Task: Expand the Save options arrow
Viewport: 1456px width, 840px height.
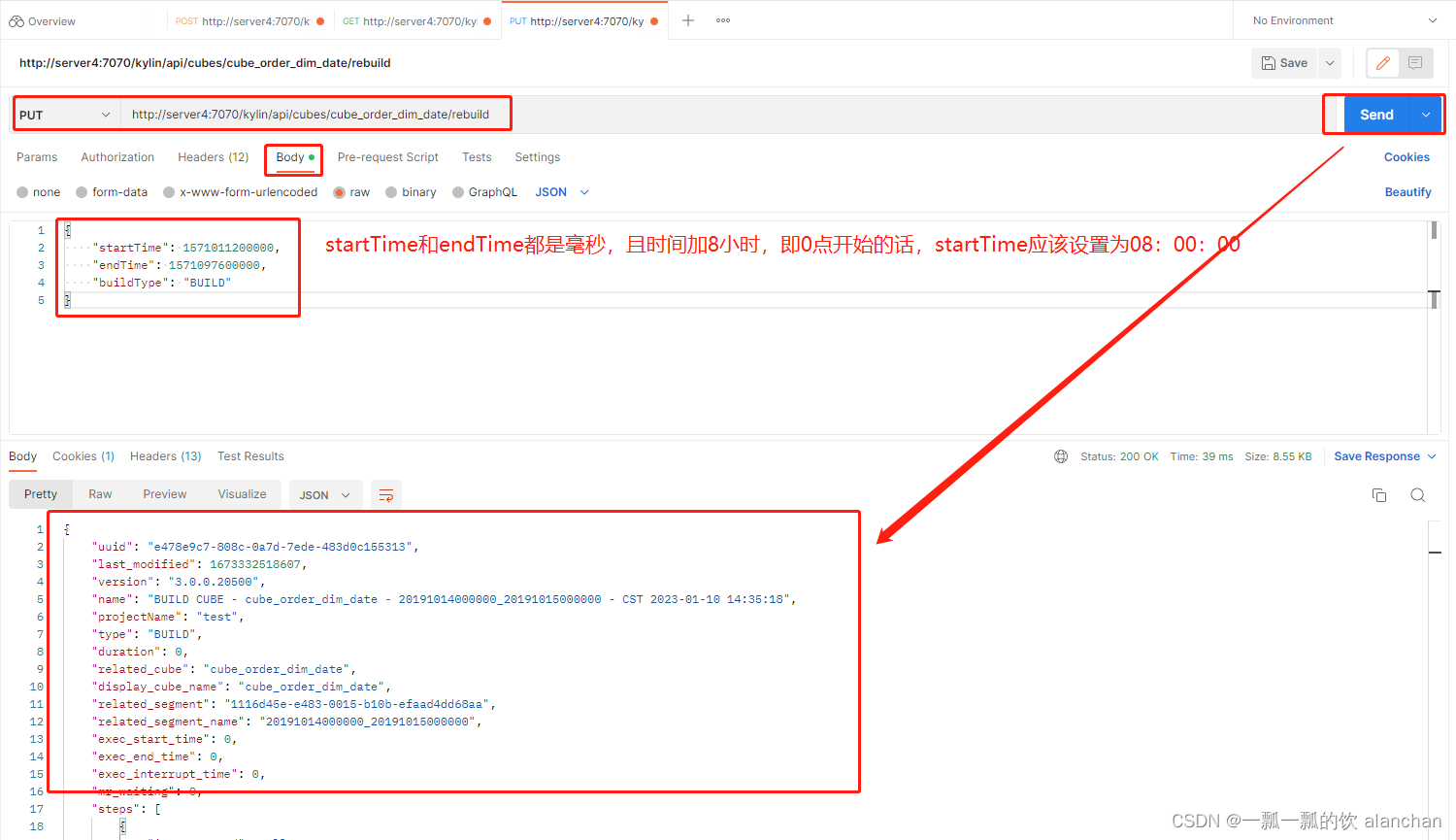Action: [x=1330, y=63]
